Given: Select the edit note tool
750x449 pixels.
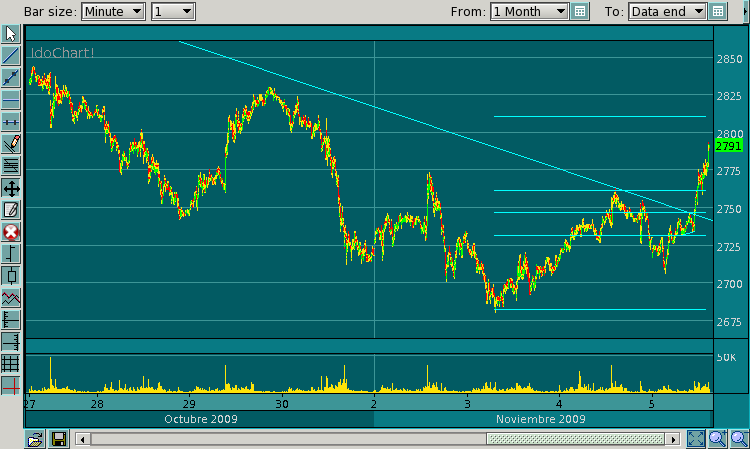Looking at the screenshot, I should pos(11,210).
